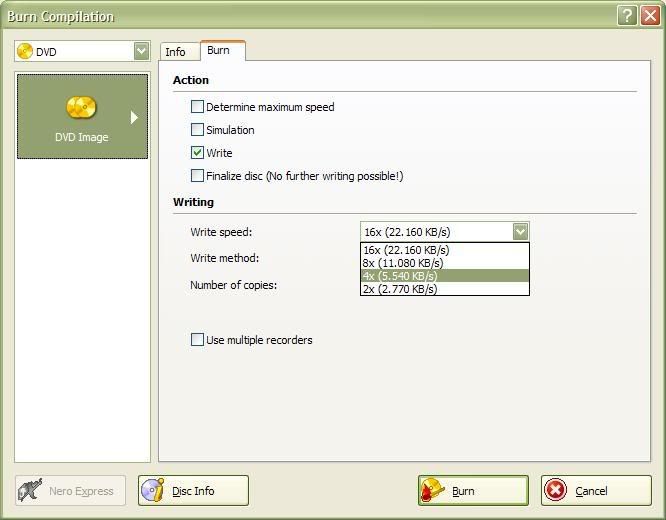Click the Nero Express button
The height and width of the screenshot is (520, 666).
coord(71,491)
